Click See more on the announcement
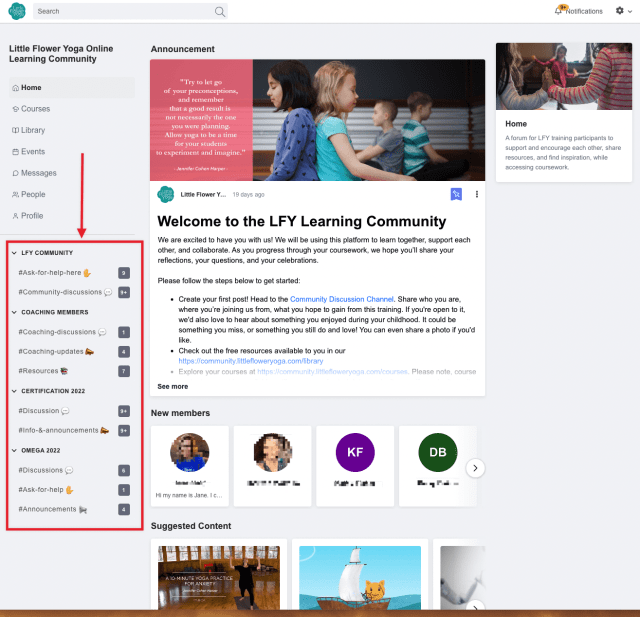 coord(173,386)
